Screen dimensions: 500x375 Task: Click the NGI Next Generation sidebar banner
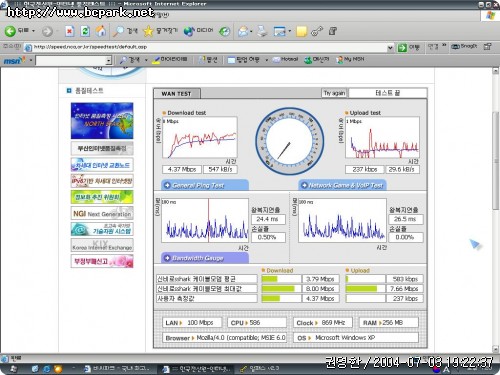[x=102, y=213]
